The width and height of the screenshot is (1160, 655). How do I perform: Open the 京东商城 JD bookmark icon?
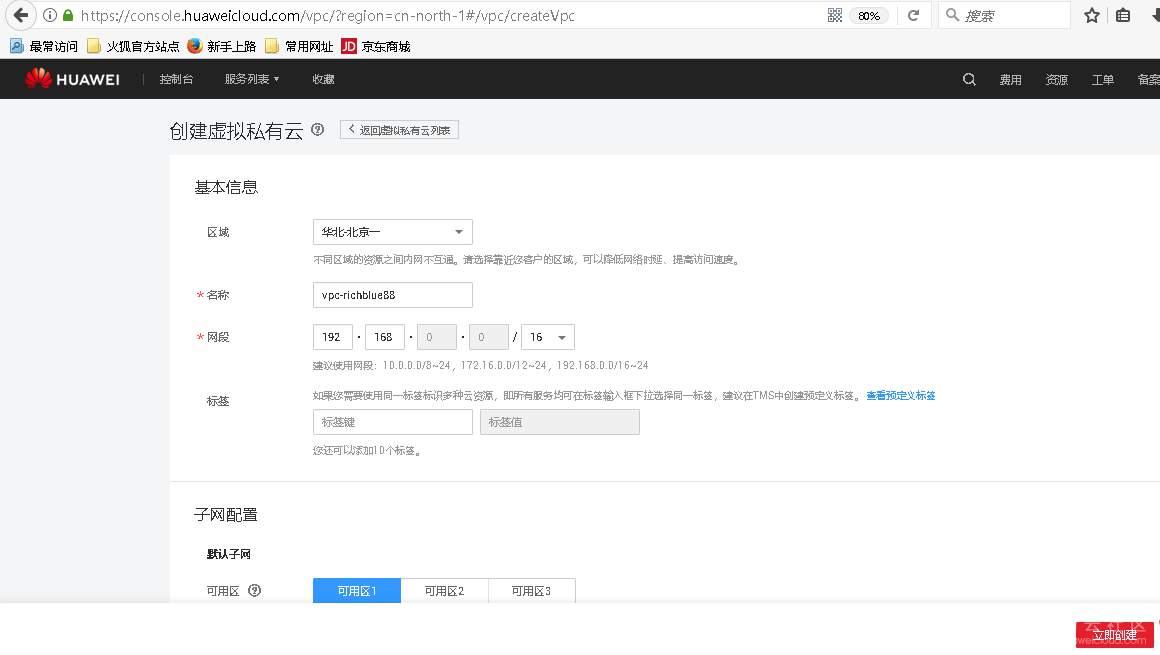(x=351, y=45)
